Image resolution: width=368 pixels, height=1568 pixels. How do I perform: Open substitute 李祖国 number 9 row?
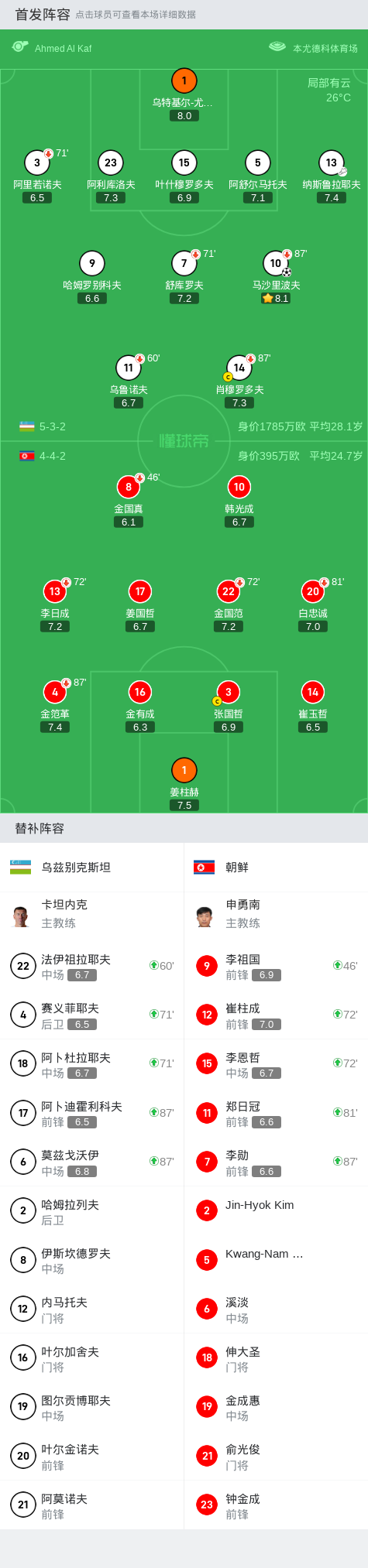click(x=276, y=966)
